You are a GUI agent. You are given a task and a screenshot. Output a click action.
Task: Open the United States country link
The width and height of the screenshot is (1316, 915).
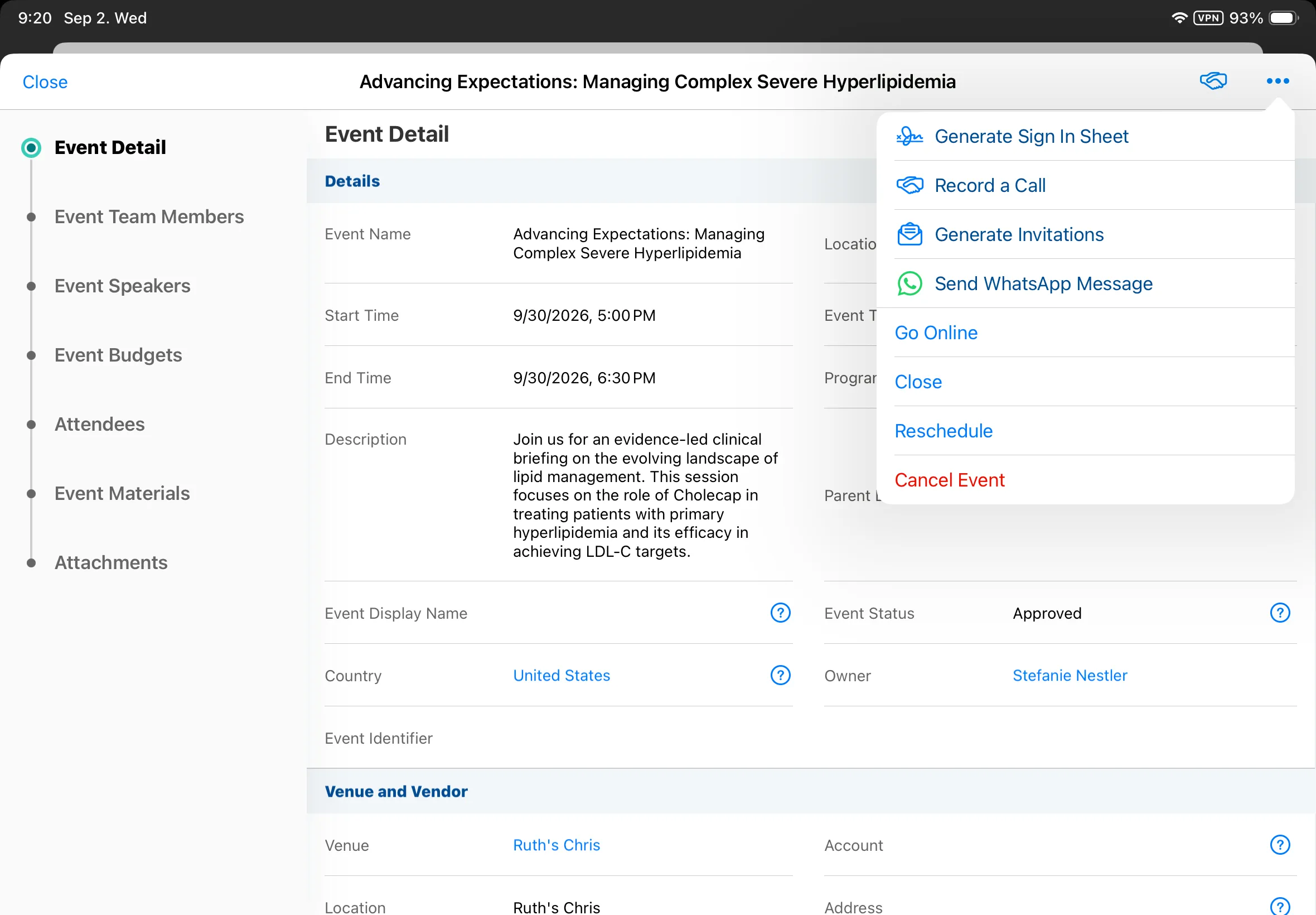click(562, 675)
